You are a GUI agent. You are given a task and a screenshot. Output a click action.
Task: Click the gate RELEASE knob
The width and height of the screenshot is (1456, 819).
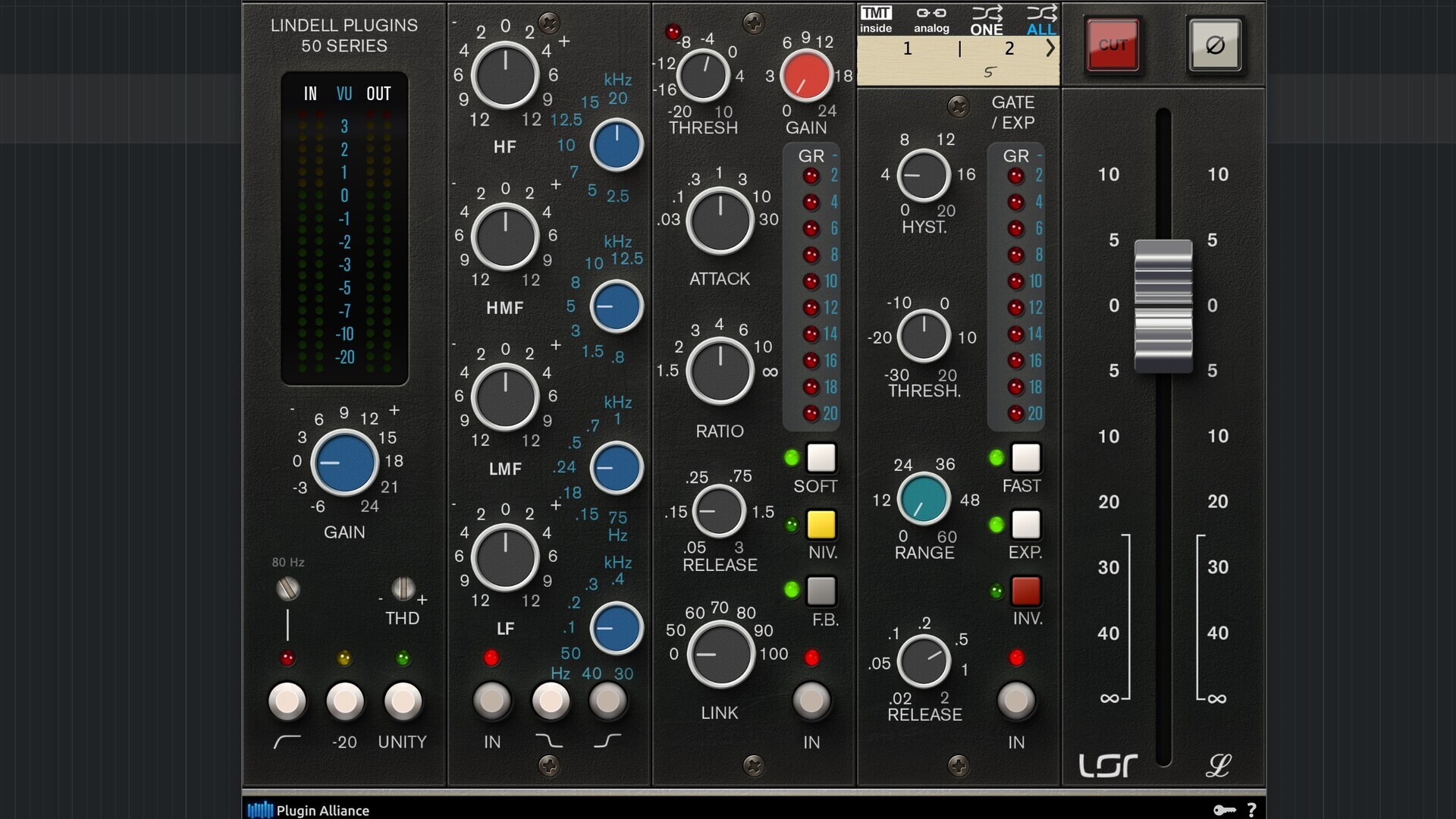click(924, 661)
